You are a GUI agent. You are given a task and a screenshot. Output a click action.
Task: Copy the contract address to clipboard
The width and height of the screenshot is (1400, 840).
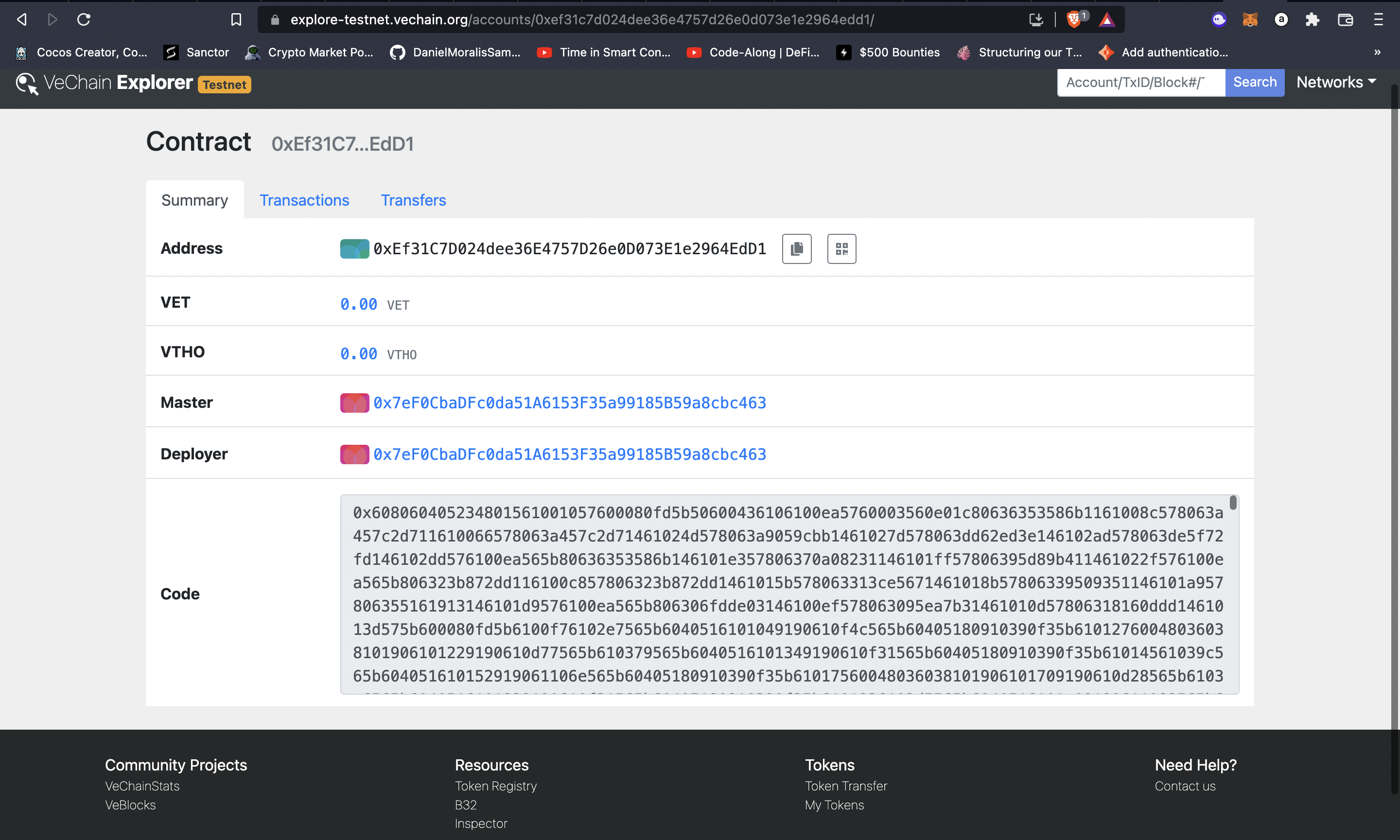click(x=796, y=248)
